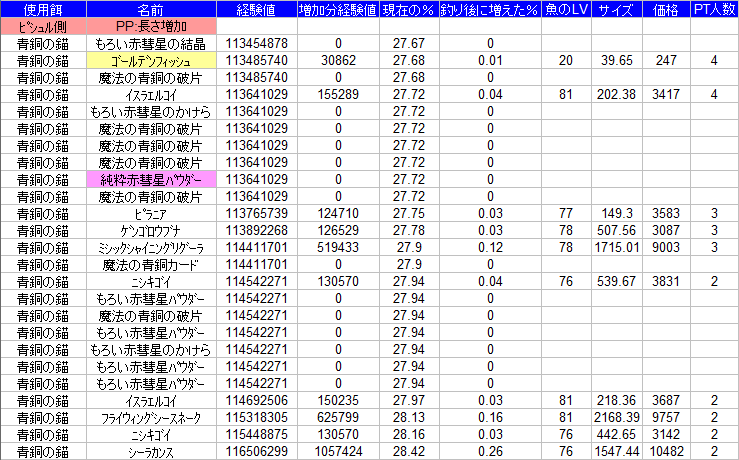The image size is (739, 460).
Task: Click the pink ビジュアル側 cell
Action: tap(43, 27)
